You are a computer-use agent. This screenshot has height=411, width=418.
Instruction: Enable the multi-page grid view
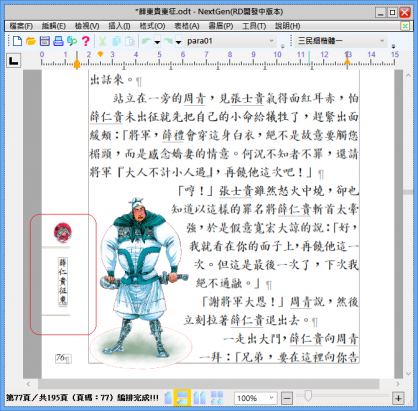coord(217,398)
